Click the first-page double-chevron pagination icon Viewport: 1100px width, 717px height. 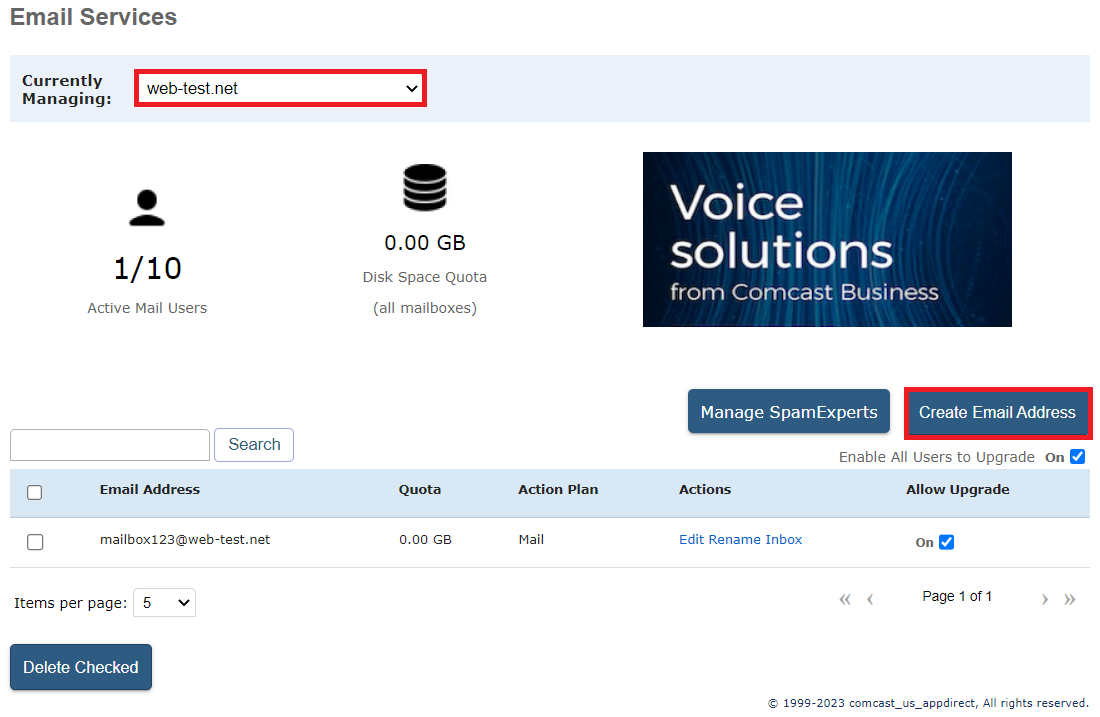click(845, 598)
